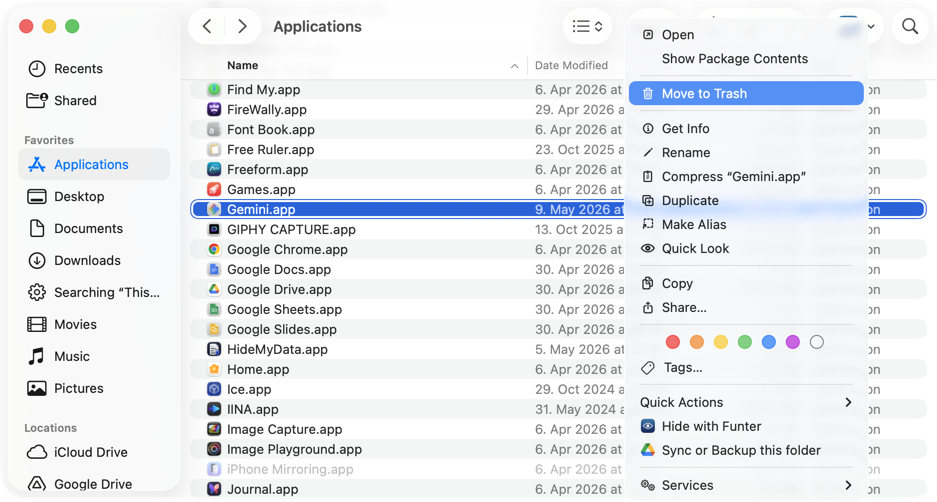937x502 pixels.
Task: Expand the Quick Actions submenu arrow
Action: [848, 402]
